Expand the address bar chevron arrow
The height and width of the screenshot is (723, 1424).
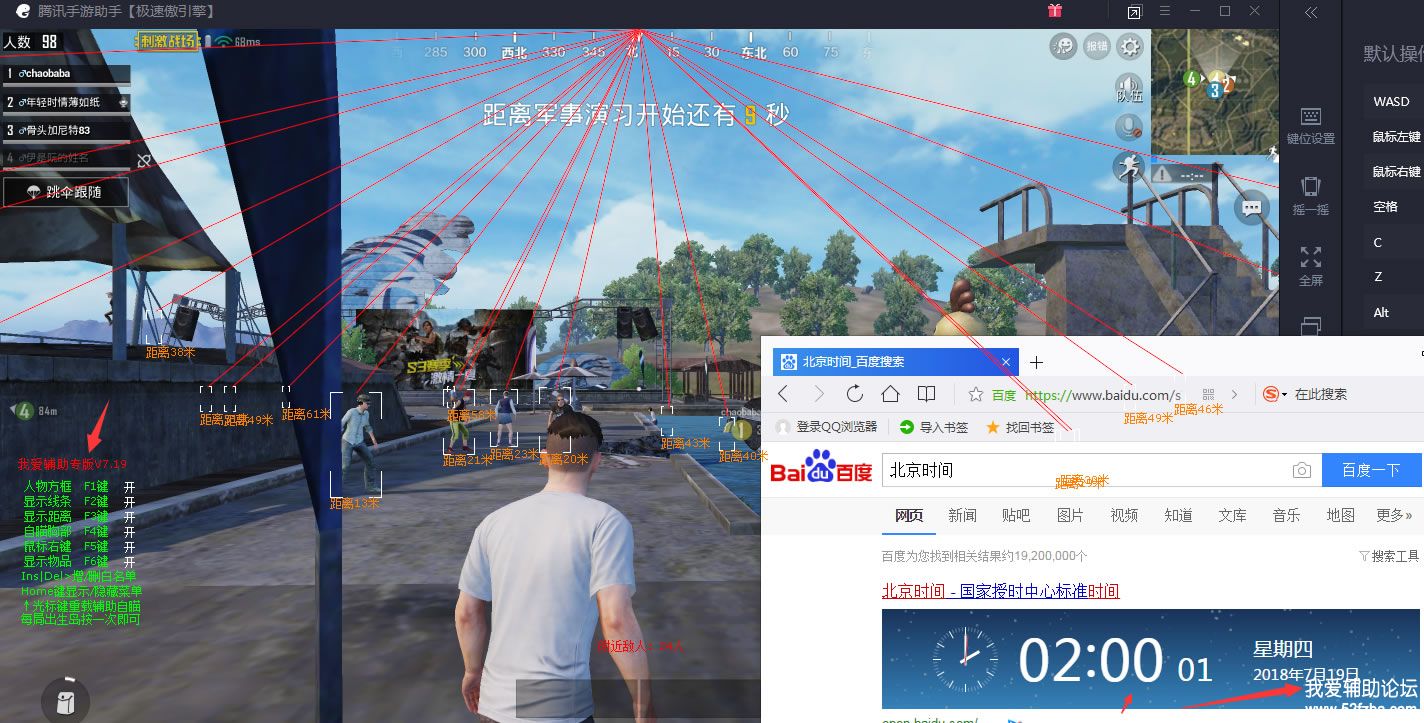1235,395
